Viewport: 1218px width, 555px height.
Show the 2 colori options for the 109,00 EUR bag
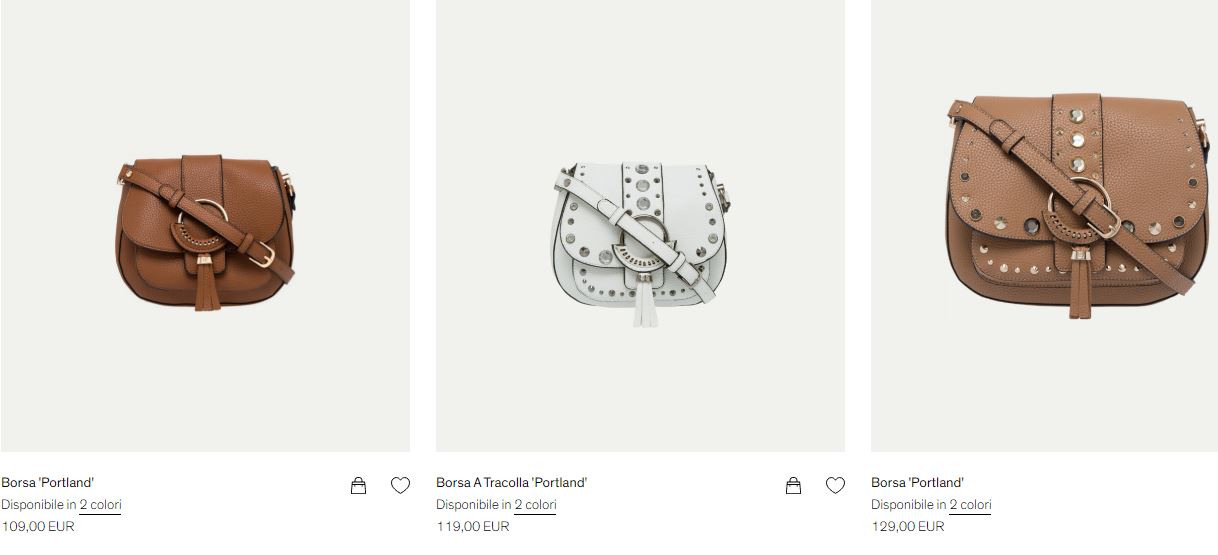coord(100,505)
